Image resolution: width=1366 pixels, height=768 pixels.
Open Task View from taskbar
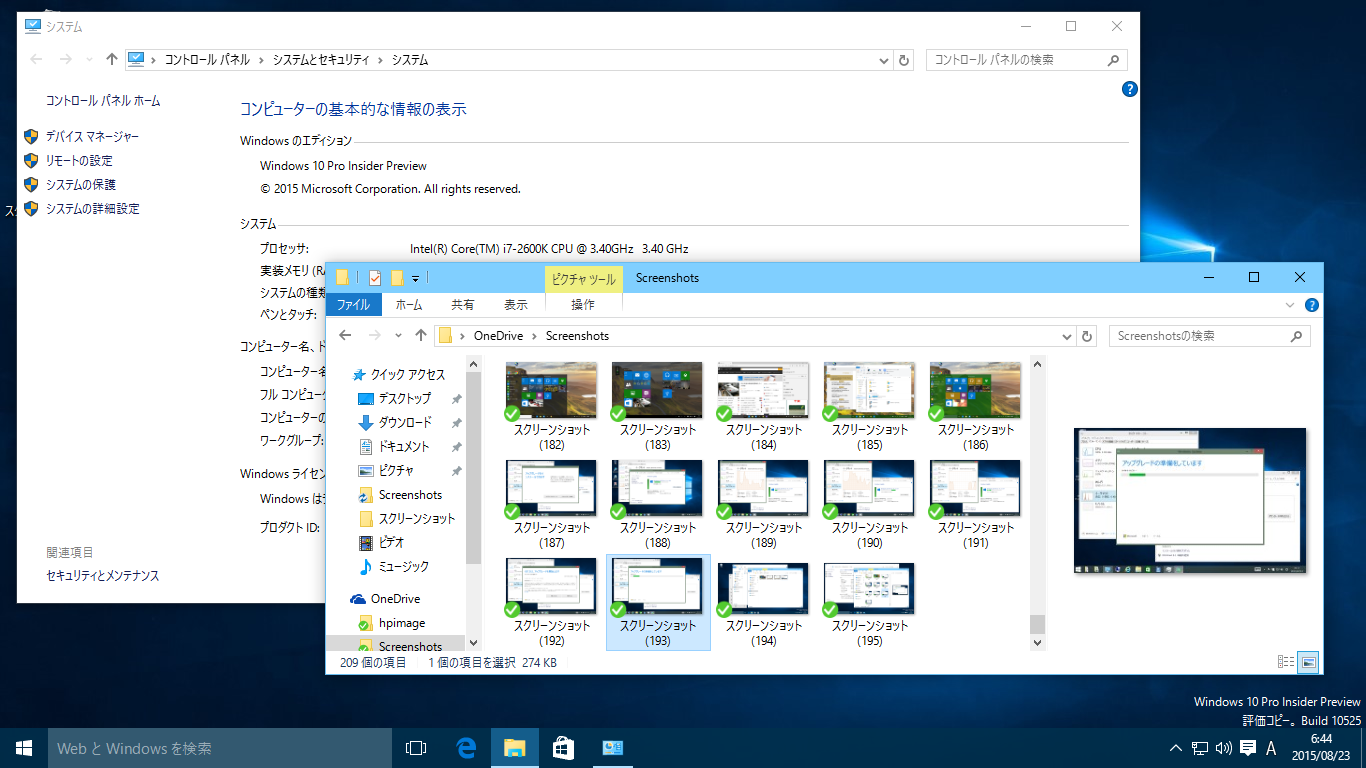click(416, 748)
